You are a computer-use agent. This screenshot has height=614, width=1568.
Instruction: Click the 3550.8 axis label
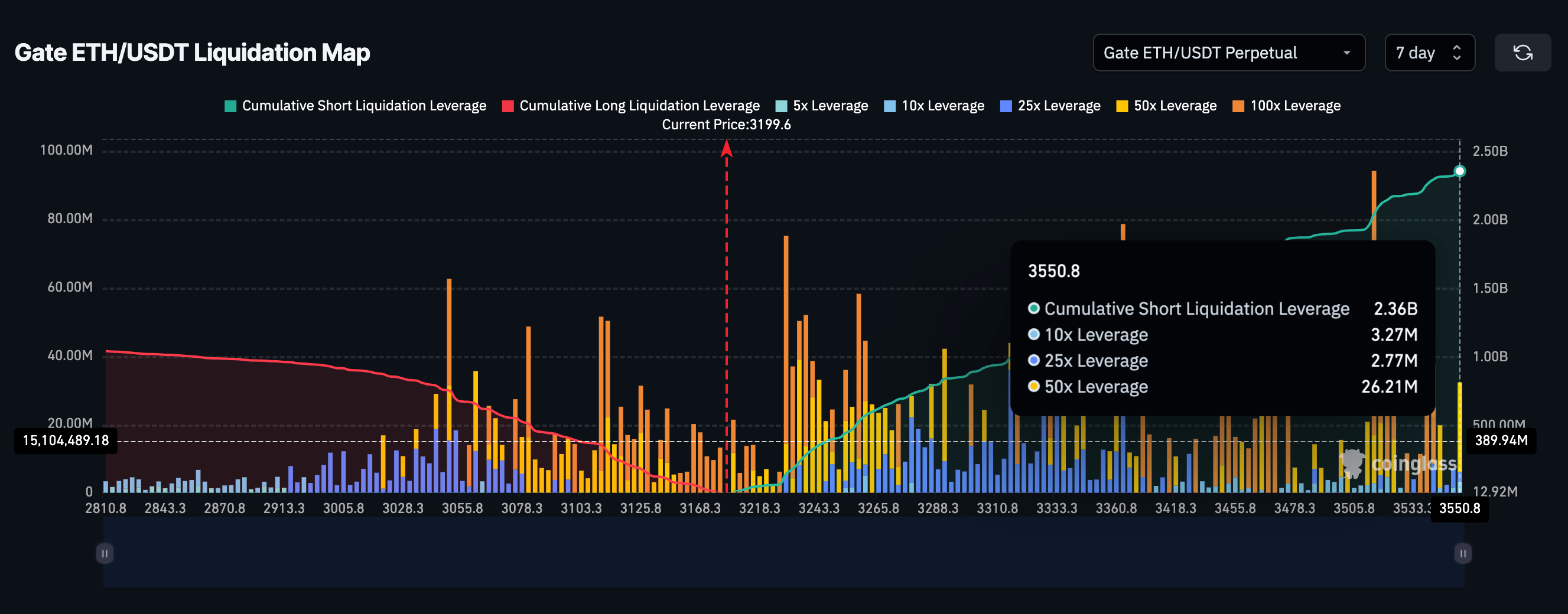tap(1459, 510)
